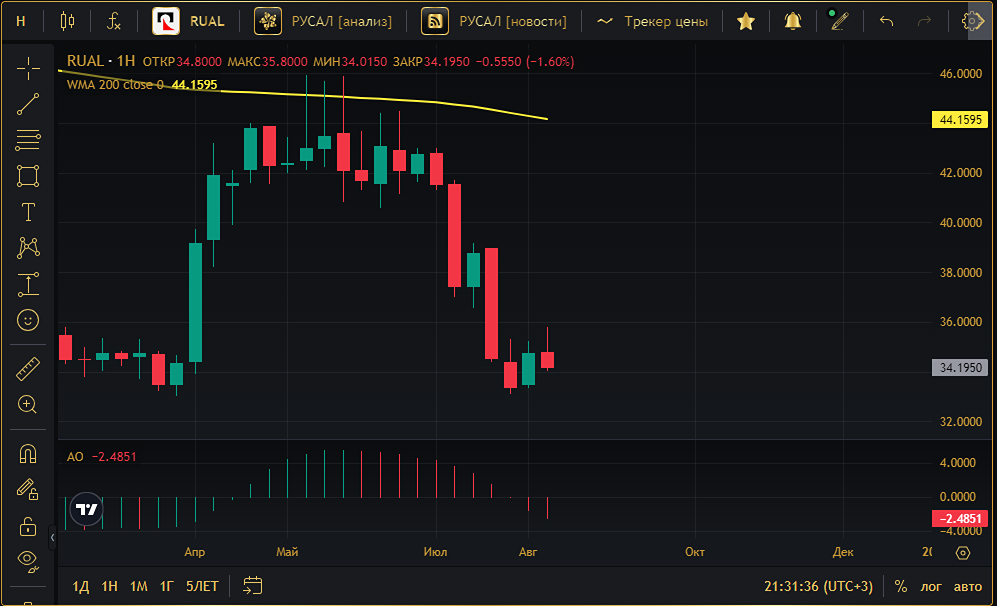Click the Окт label on time axis
This screenshot has height=606, width=997.
point(694,552)
